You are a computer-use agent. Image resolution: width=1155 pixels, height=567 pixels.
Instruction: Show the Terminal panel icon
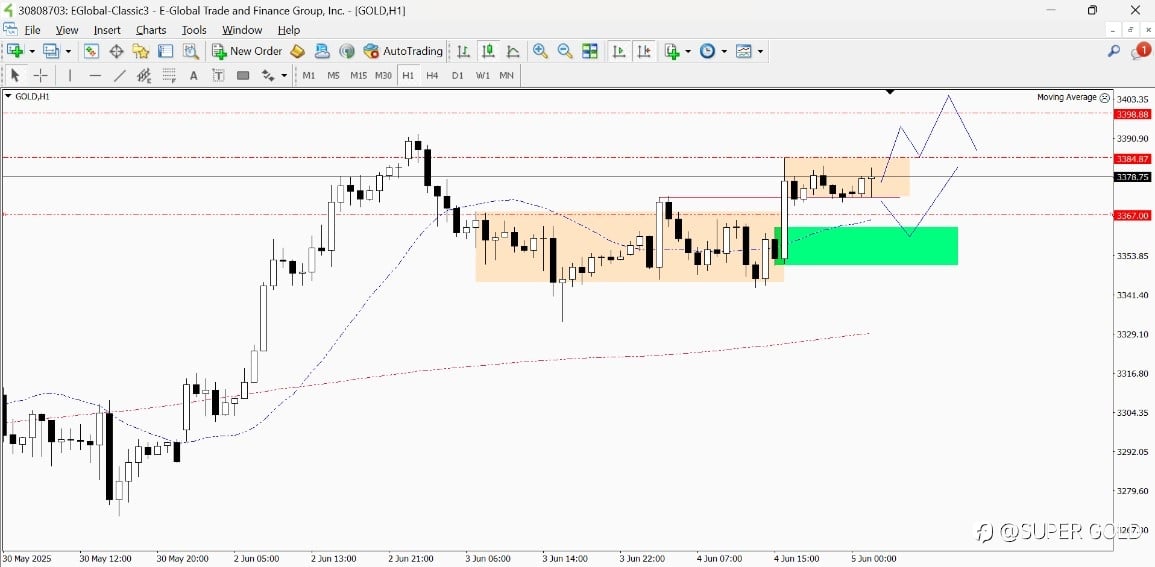pyautogui.click(x=166, y=51)
